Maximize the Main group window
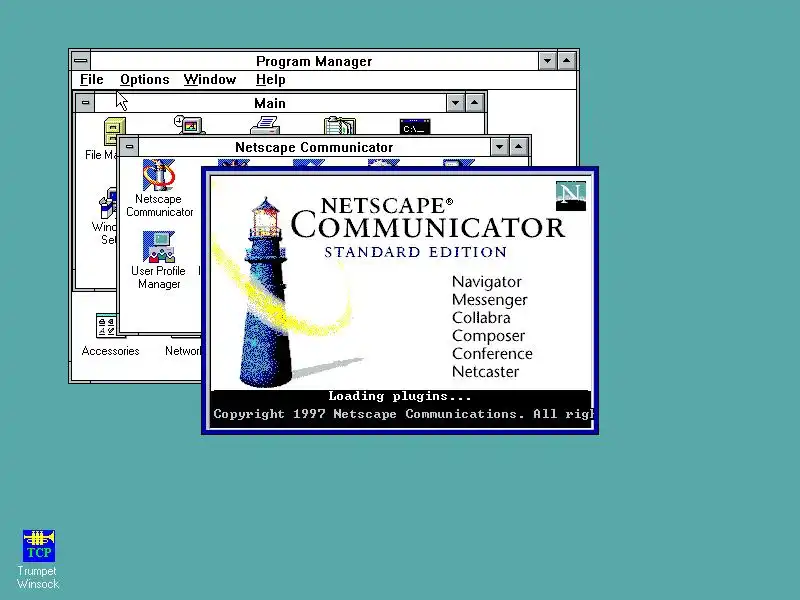 tap(474, 103)
